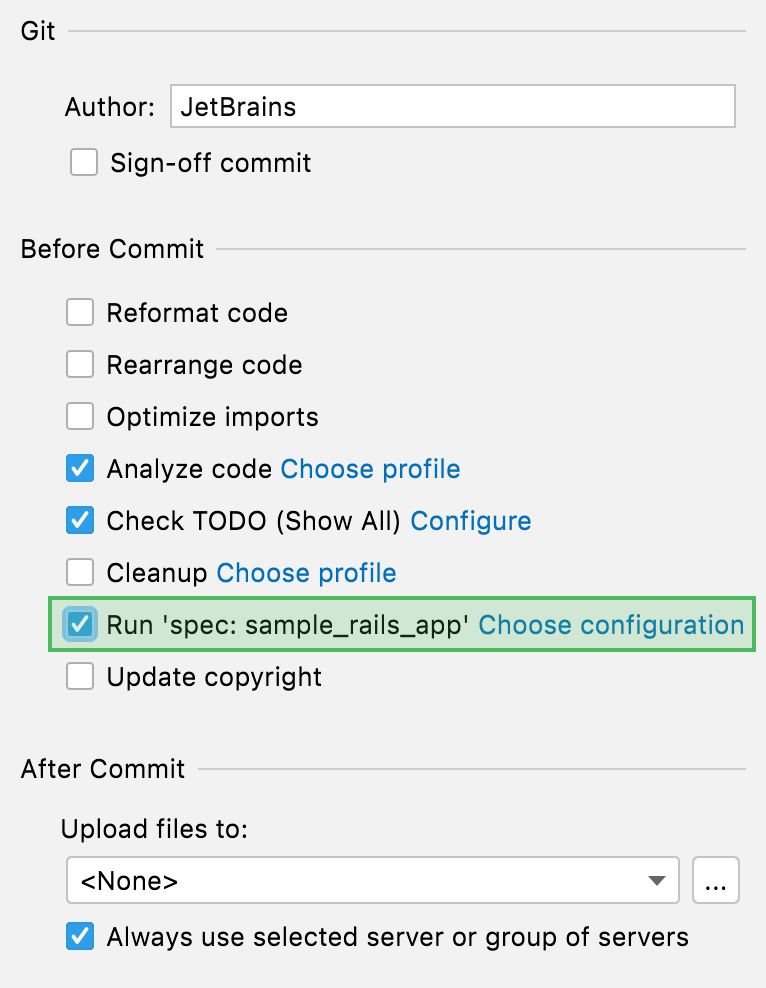The height and width of the screenshot is (988, 766).
Task: Click Configure next to Check TODO
Action: pyautogui.click(x=471, y=520)
